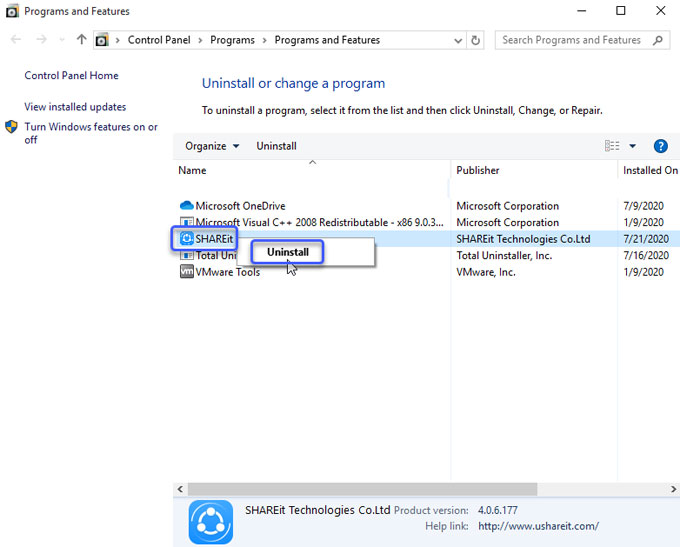680x547 pixels.
Task: Click the horizontal scrollbar left arrow
Action: point(180,489)
